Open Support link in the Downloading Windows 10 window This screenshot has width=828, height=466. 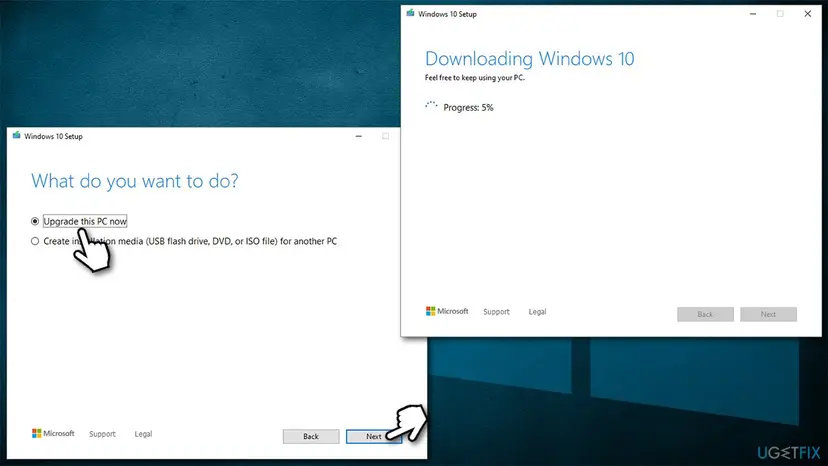(x=496, y=312)
